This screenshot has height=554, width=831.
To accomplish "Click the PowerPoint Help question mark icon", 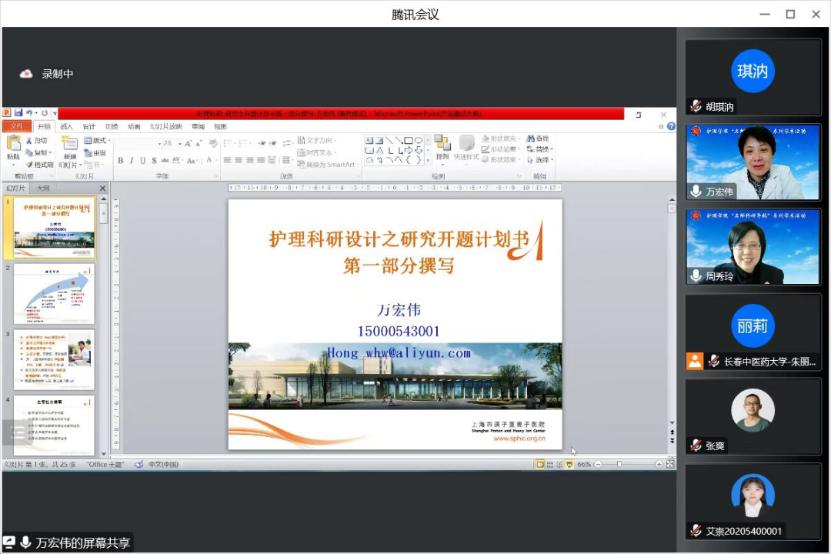I will [665, 127].
